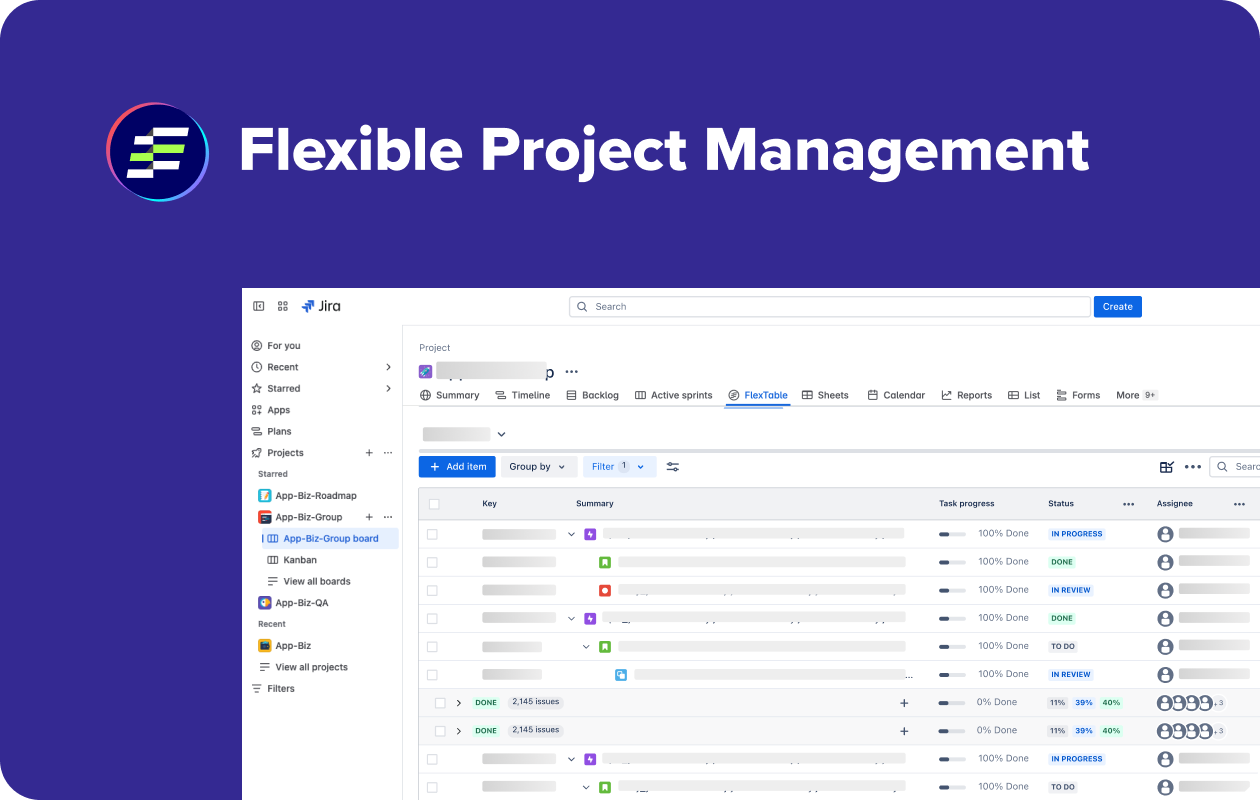Open the Calendar tab
1260x800 pixels.
pyautogui.click(x=895, y=395)
